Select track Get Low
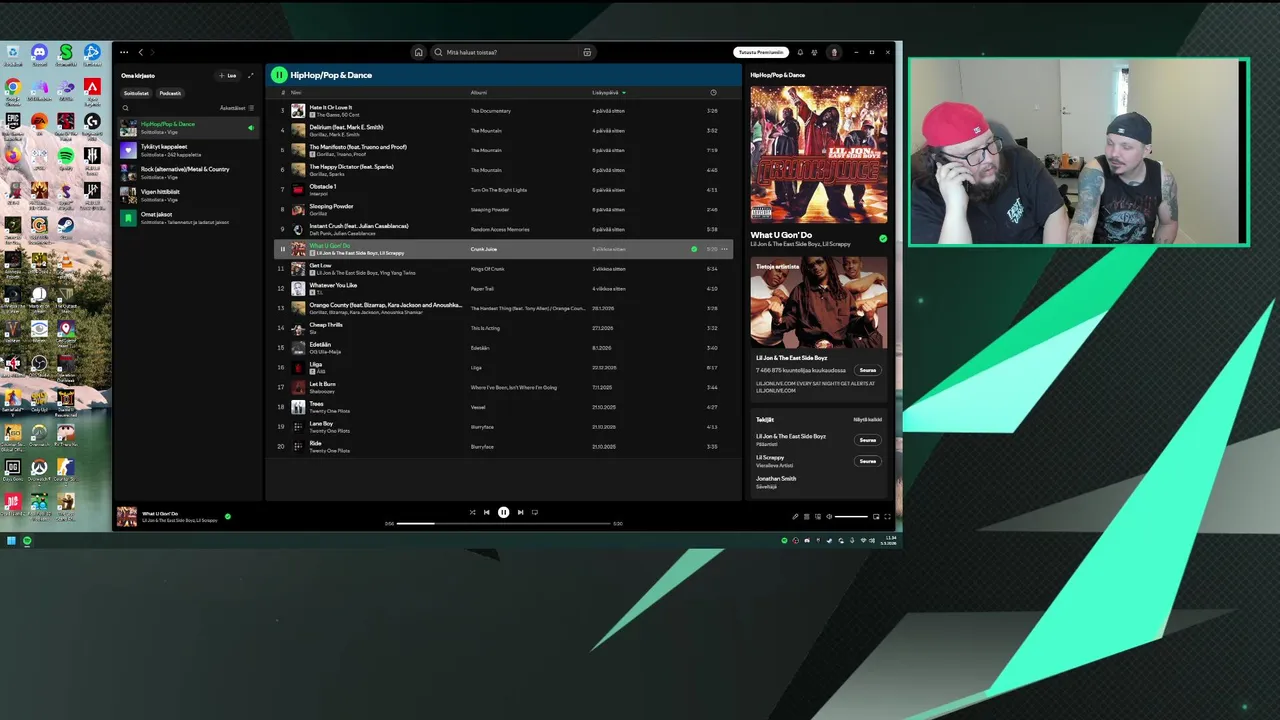Screen dimensions: 1280x720 click(503, 268)
